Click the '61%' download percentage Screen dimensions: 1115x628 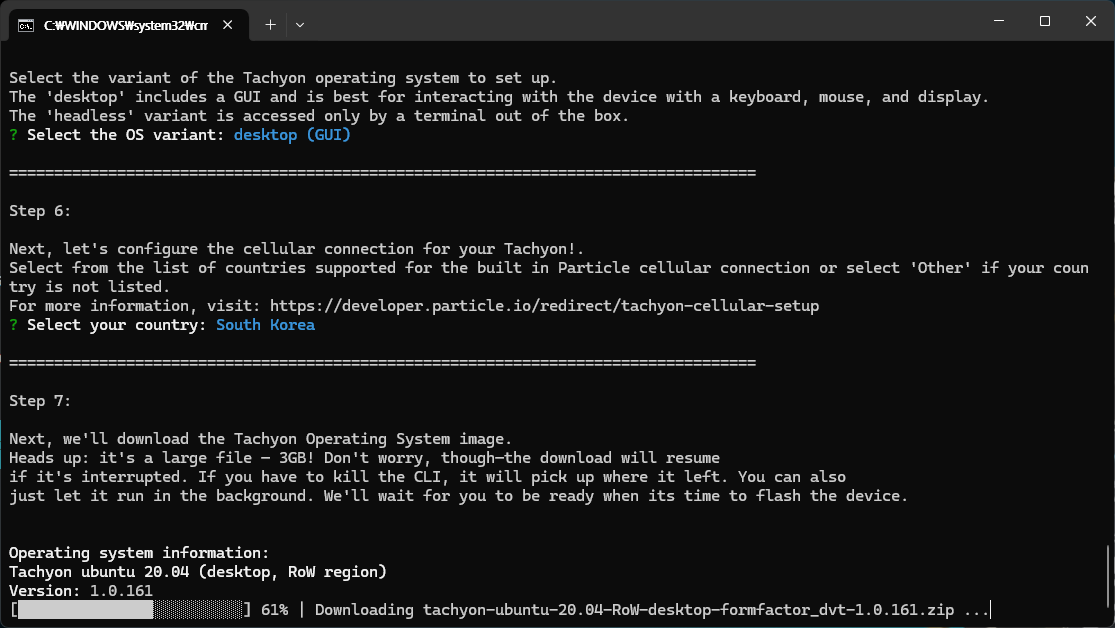(x=274, y=610)
